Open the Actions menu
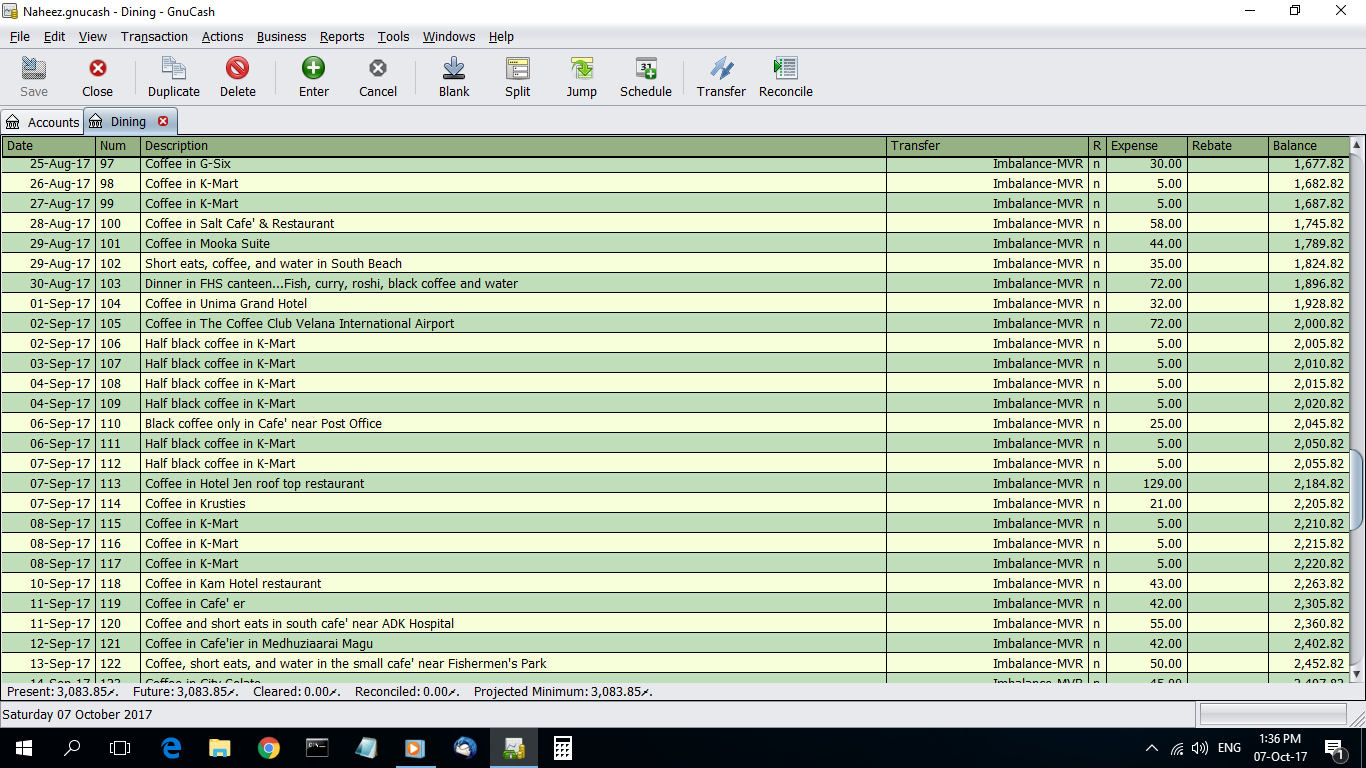1366x768 pixels. 222,36
